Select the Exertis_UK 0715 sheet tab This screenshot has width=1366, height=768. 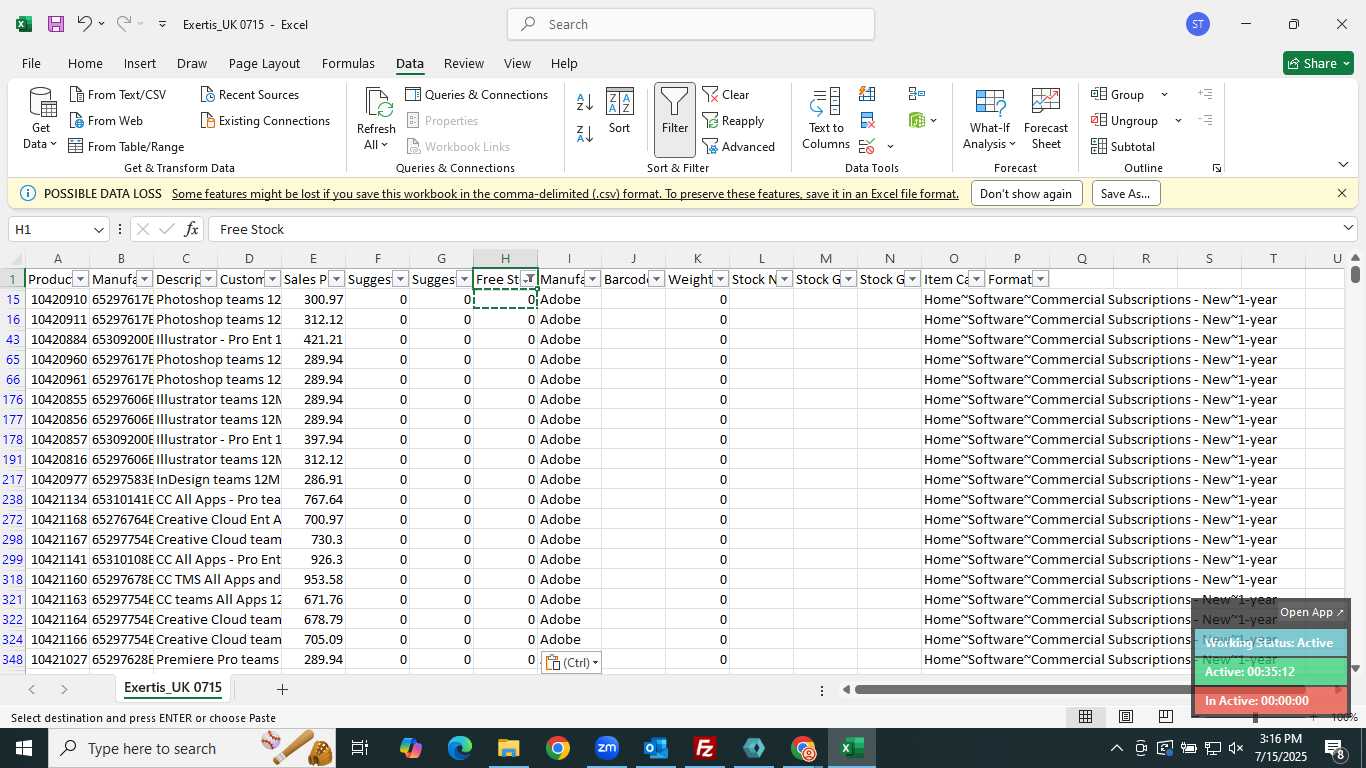click(173, 688)
